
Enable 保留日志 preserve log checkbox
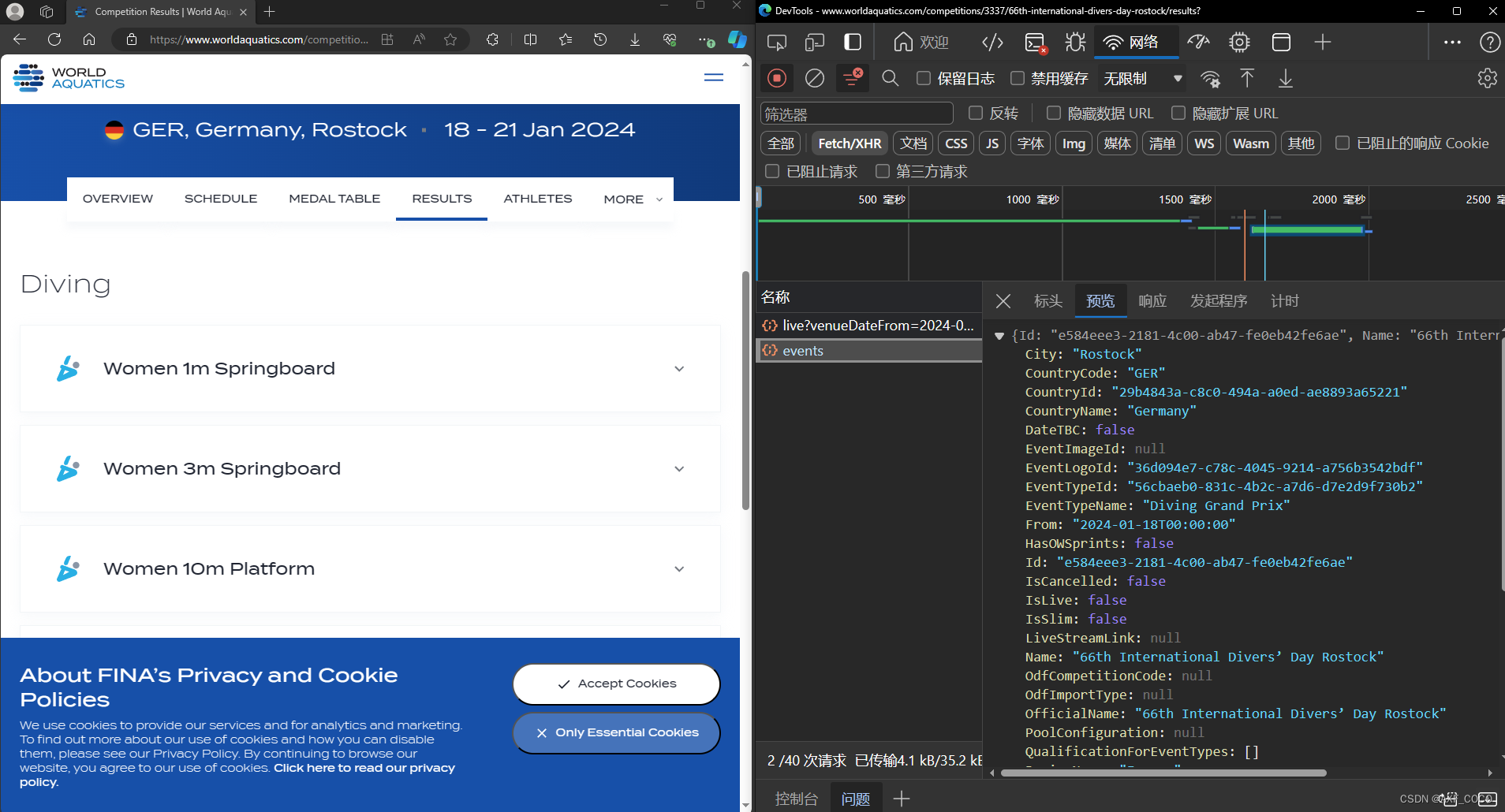[x=924, y=78]
